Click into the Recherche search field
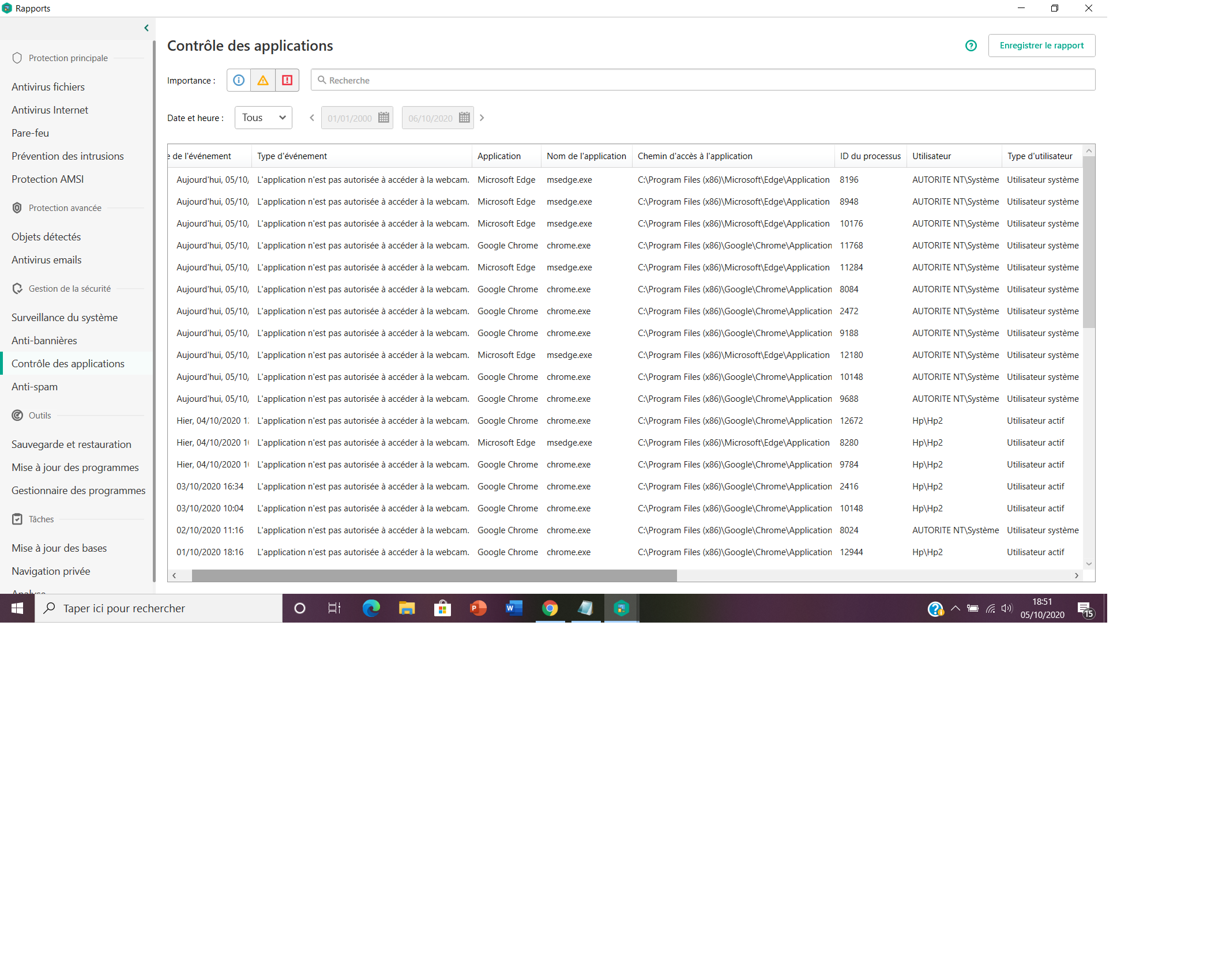Screen dimensions: 1211x980 [702, 80]
